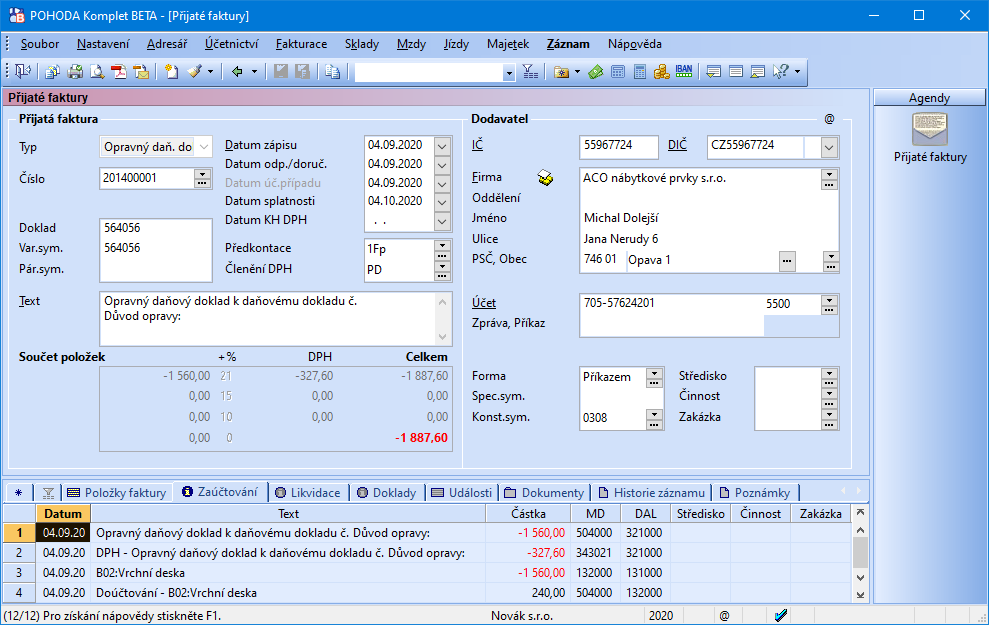989x625 pixels.
Task: Open the Datum zápisu date picker
Action: [x=442, y=146]
